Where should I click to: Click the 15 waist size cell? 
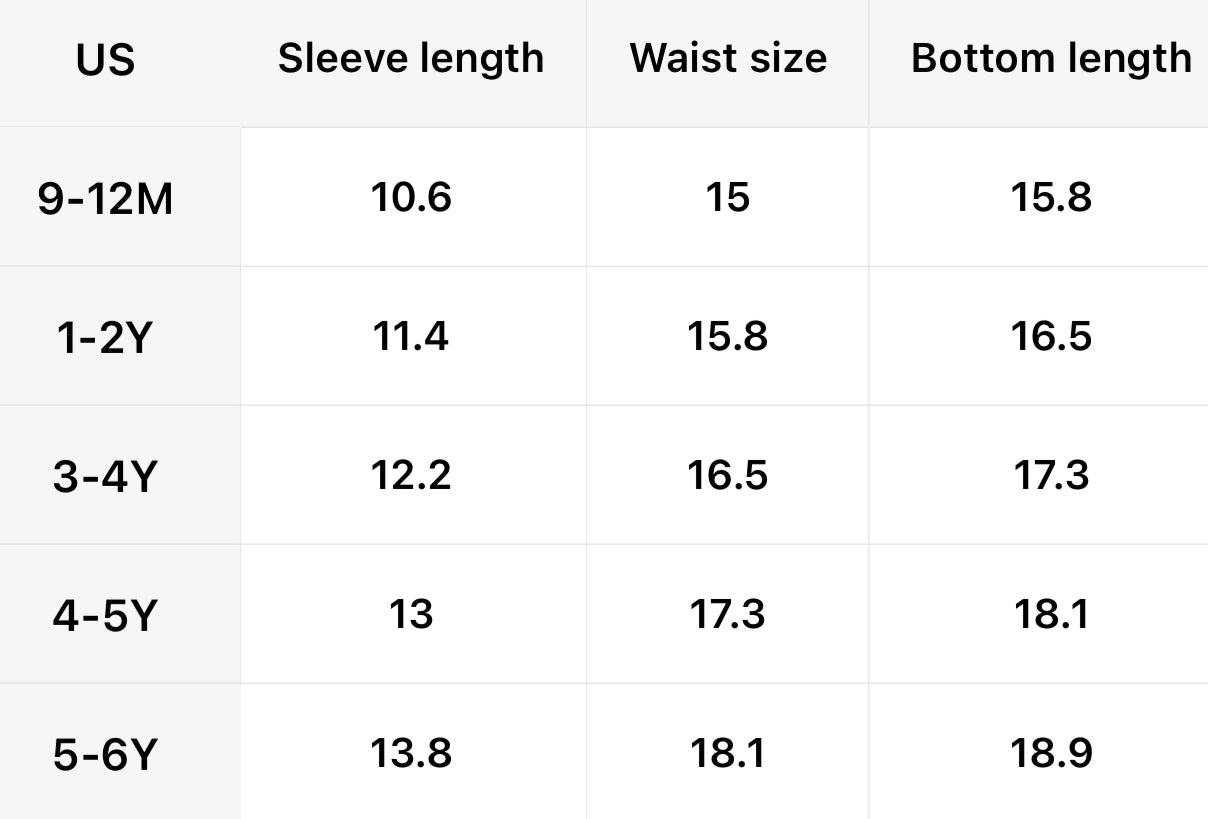pos(728,197)
